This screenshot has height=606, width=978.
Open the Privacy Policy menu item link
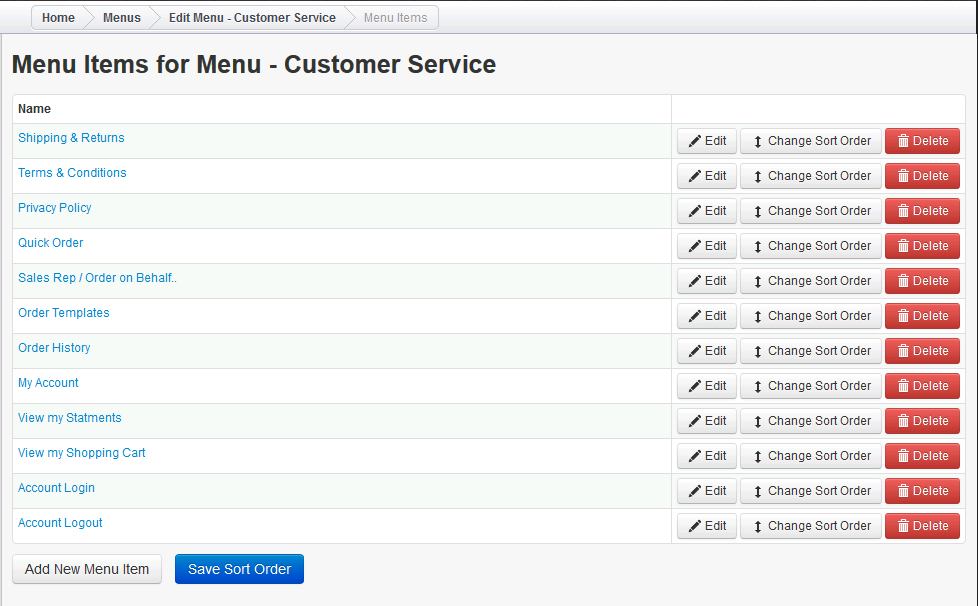tap(55, 208)
